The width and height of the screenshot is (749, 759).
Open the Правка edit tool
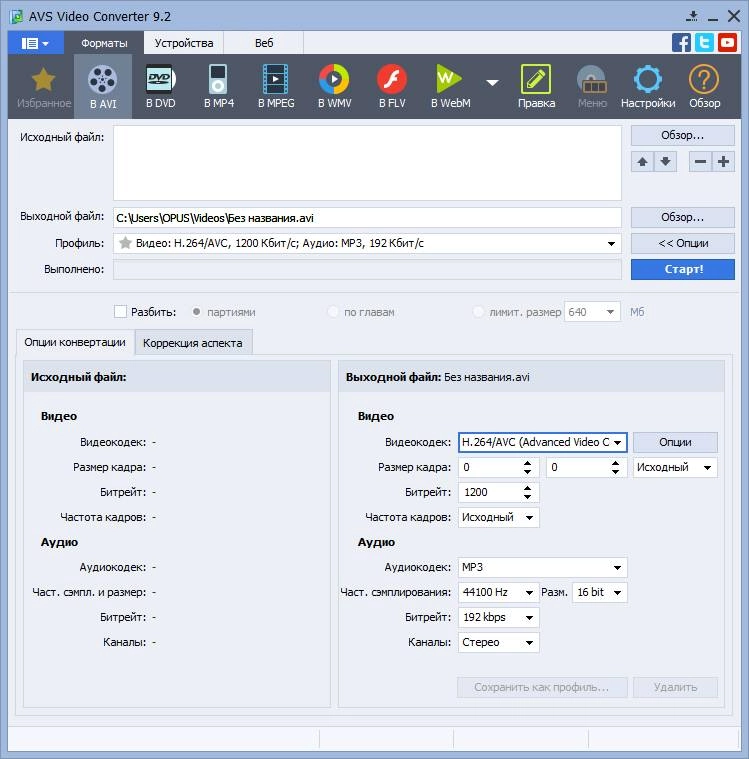tap(536, 86)
